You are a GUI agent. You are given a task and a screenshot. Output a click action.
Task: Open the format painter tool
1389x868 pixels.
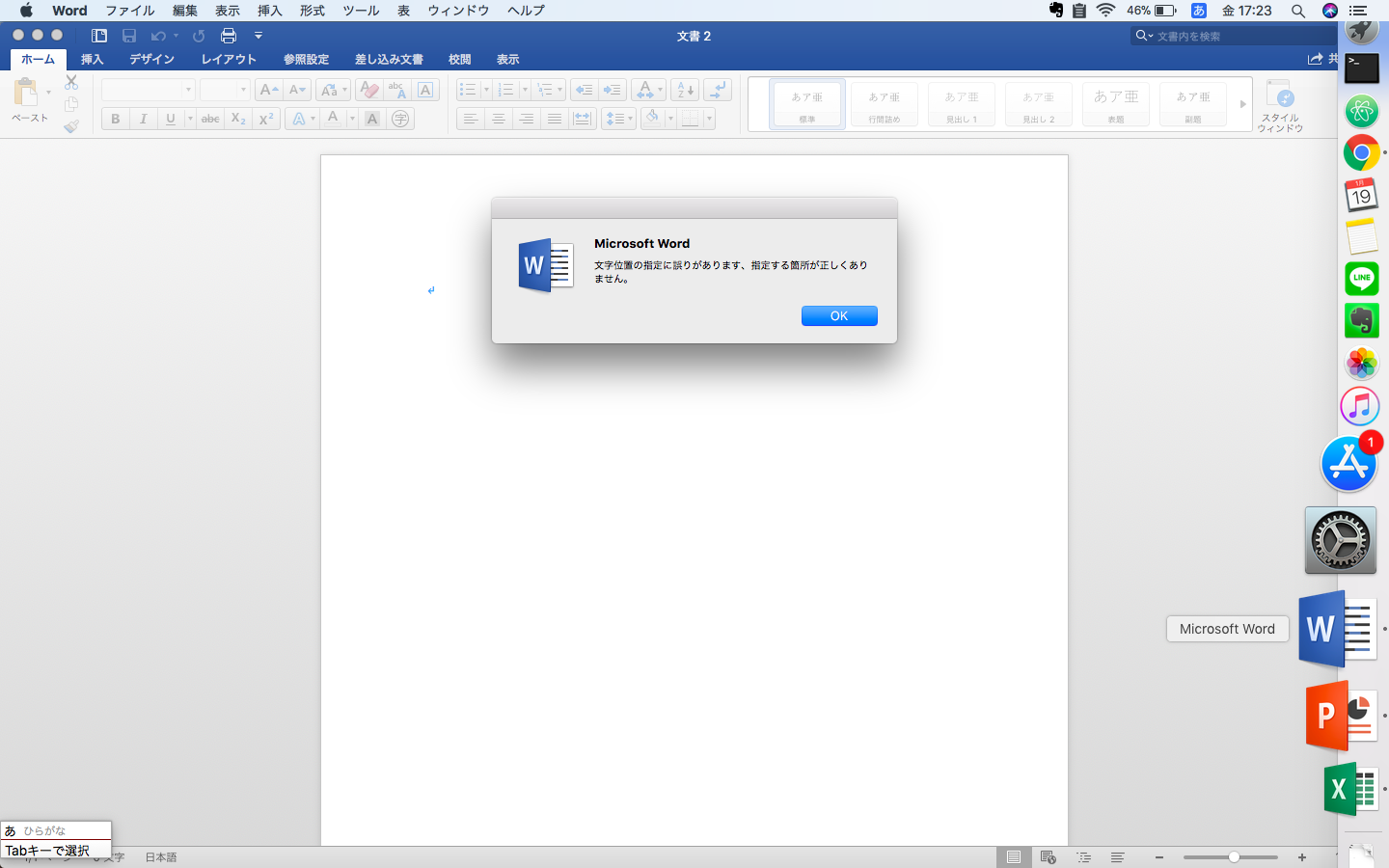pyautogui.click(x=71, y=125)
